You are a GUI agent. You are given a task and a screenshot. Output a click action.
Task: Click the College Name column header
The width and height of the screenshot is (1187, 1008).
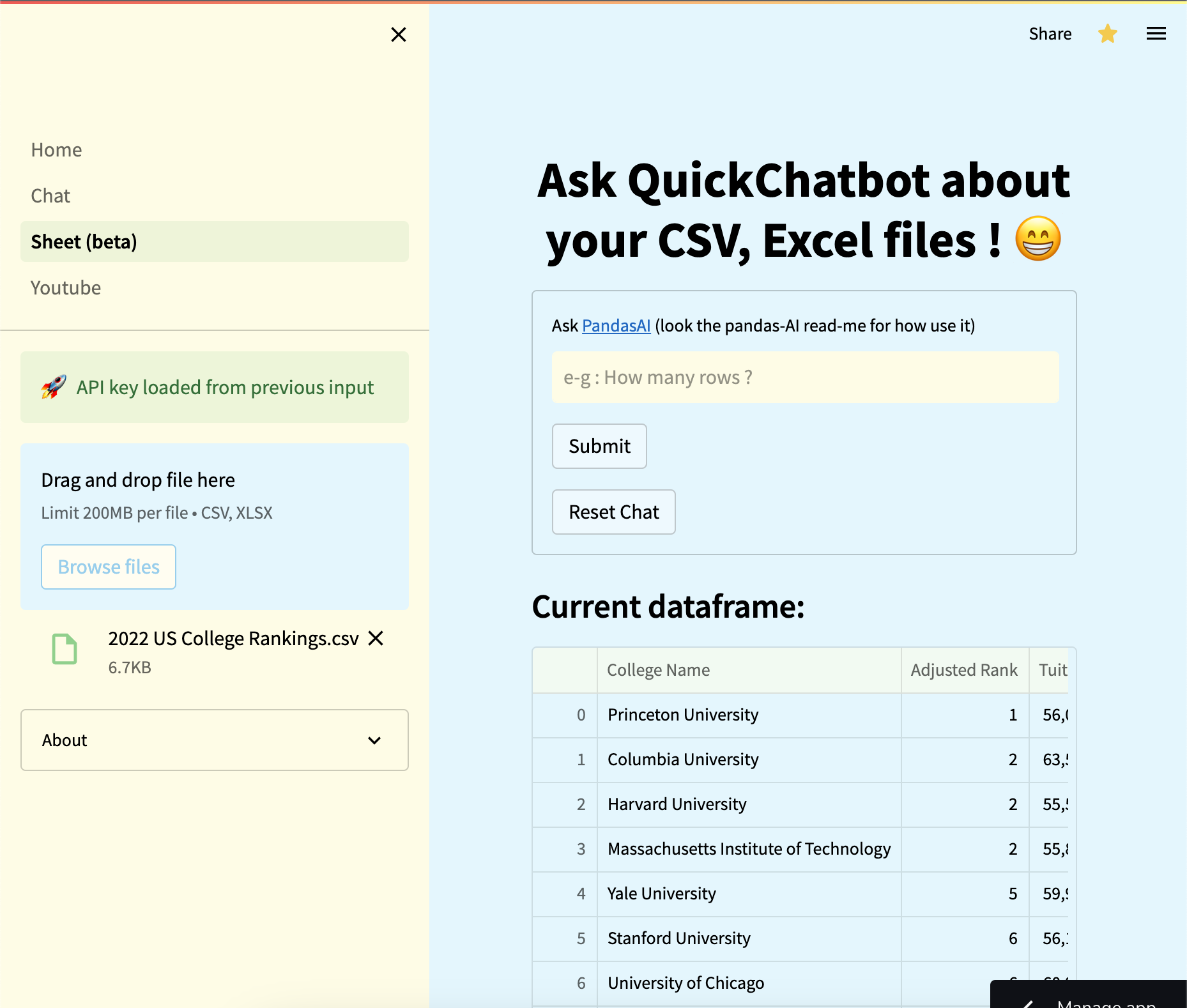click(749, 670)
